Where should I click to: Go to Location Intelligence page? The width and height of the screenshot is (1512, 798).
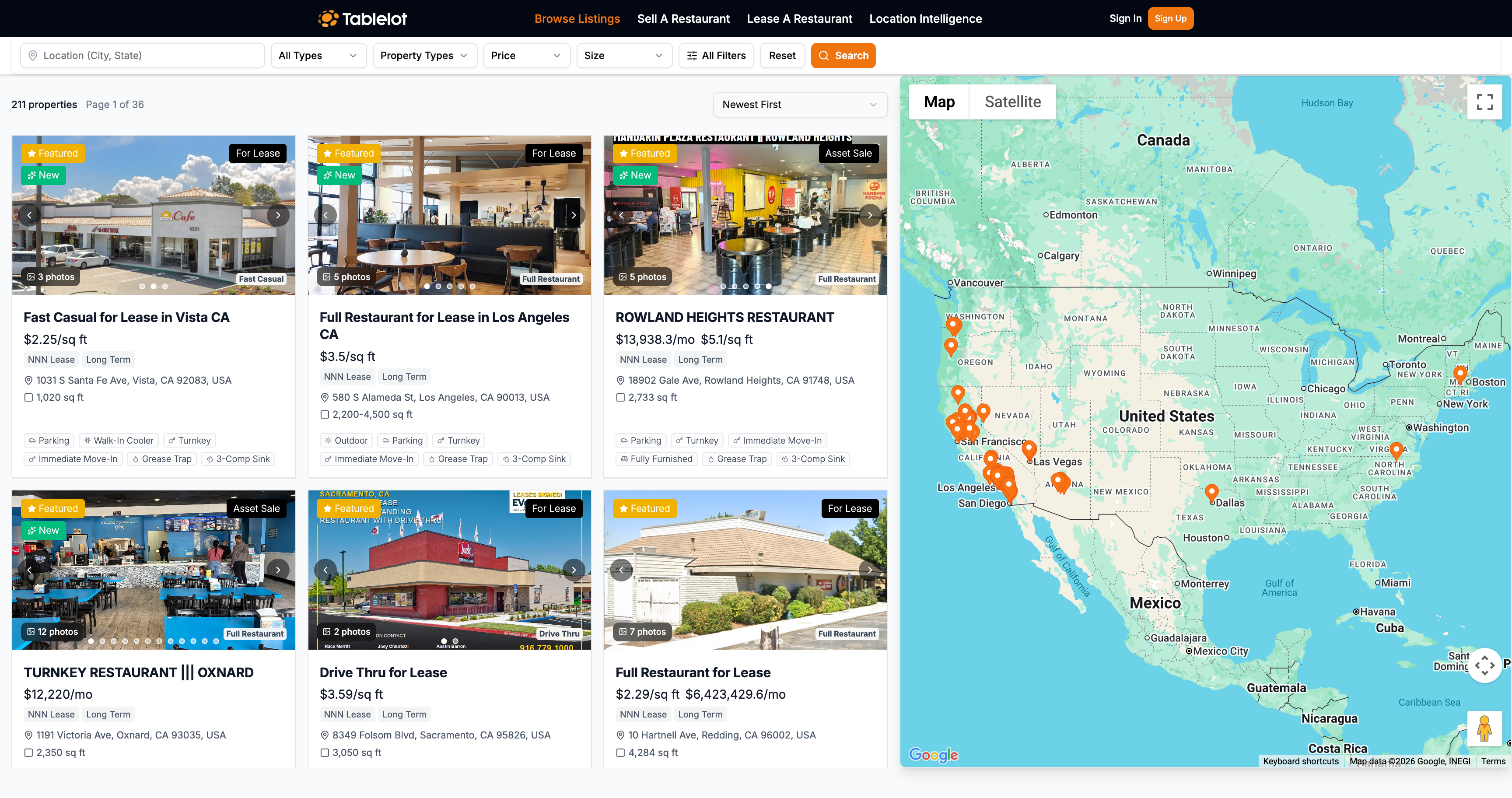pyautogui.click(x=925, y=19)
